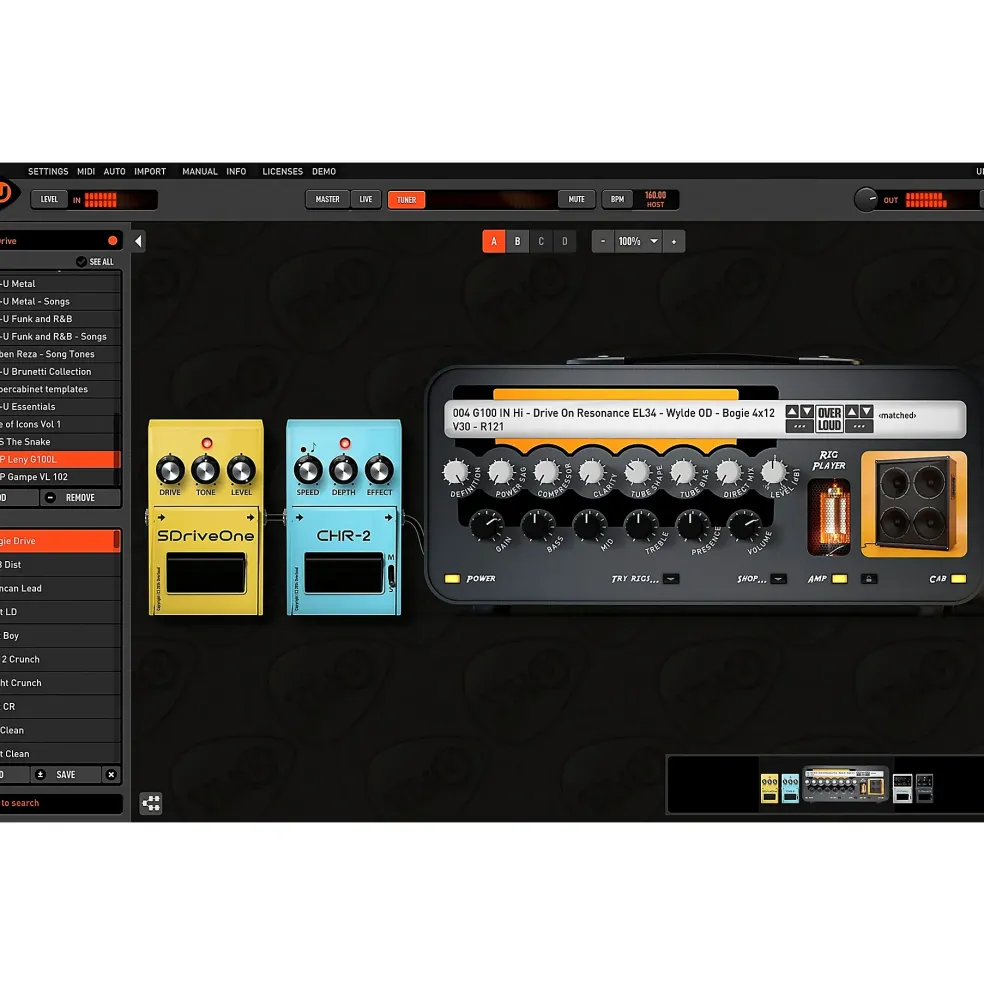Collapse the preset sidebar with the arrow
This screenshot has height=985, width=984.
coord(138,241)
